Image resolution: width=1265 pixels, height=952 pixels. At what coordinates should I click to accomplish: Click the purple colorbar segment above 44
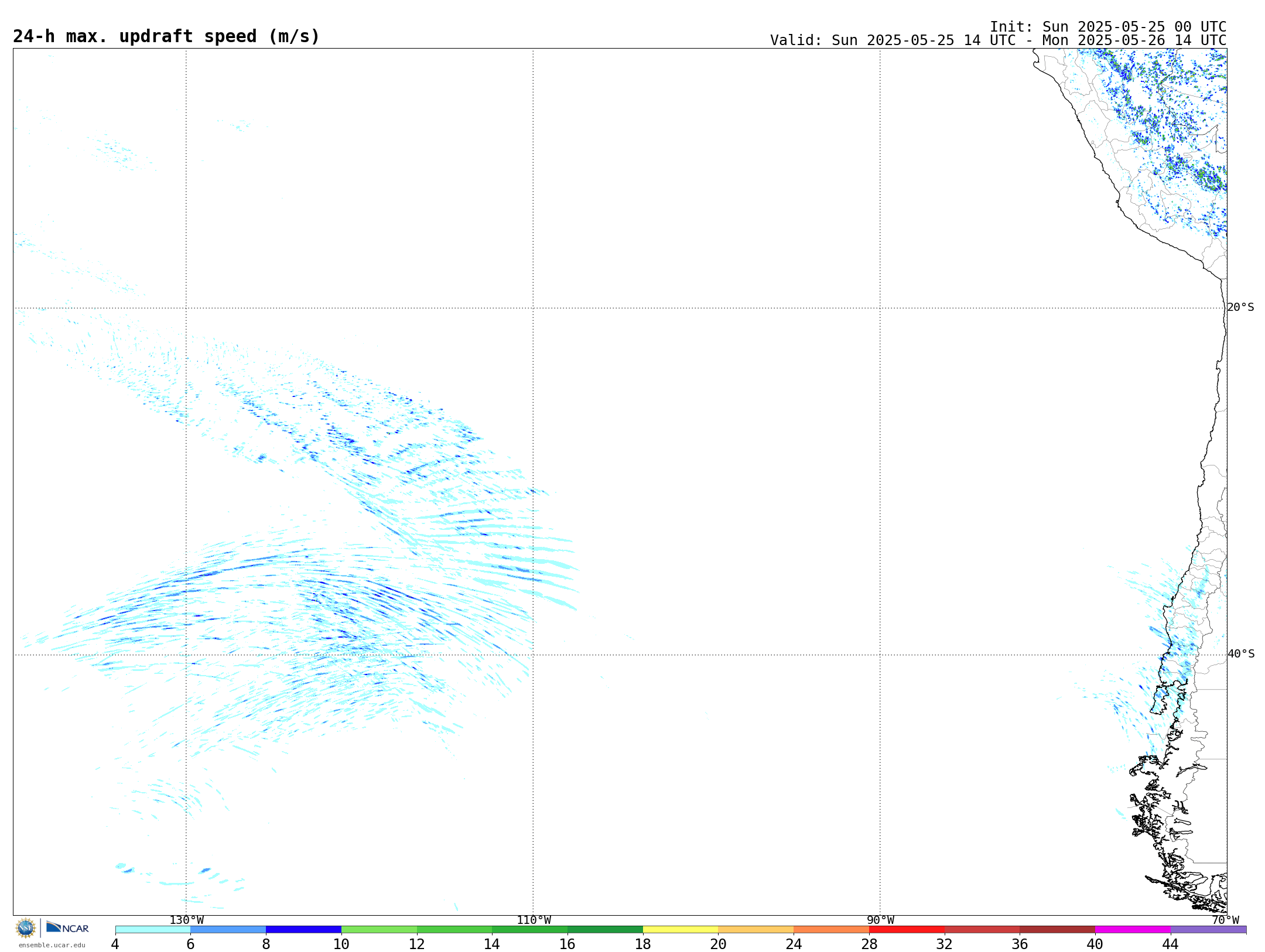pyautogui.click(x=1208, y=930)
